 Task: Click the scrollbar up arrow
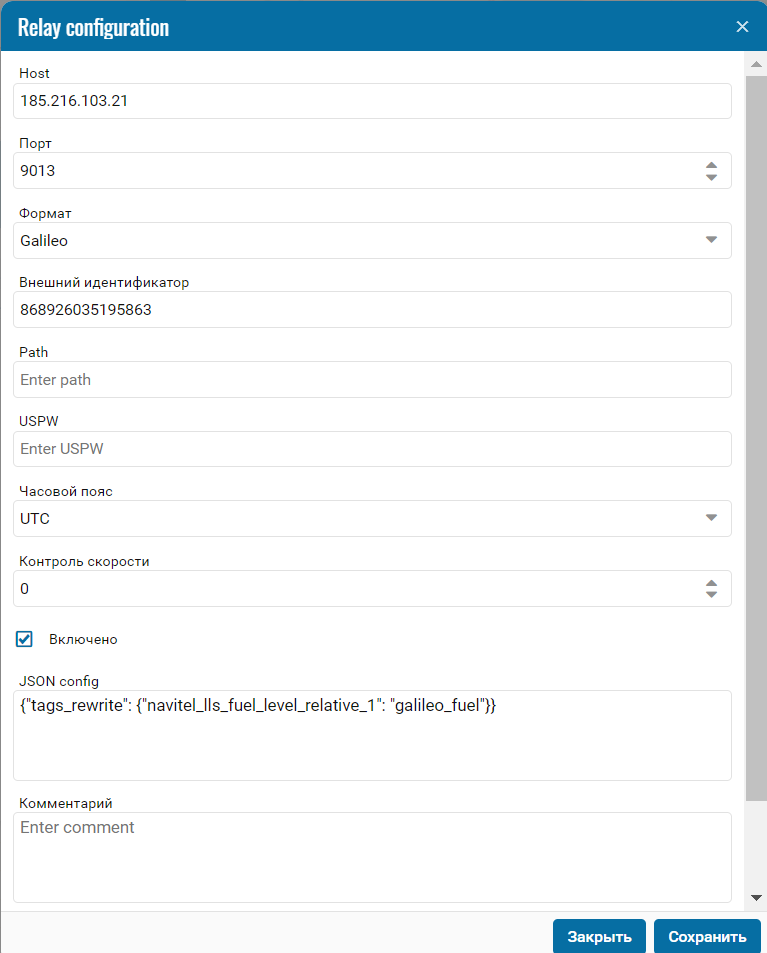click(756, 64)
